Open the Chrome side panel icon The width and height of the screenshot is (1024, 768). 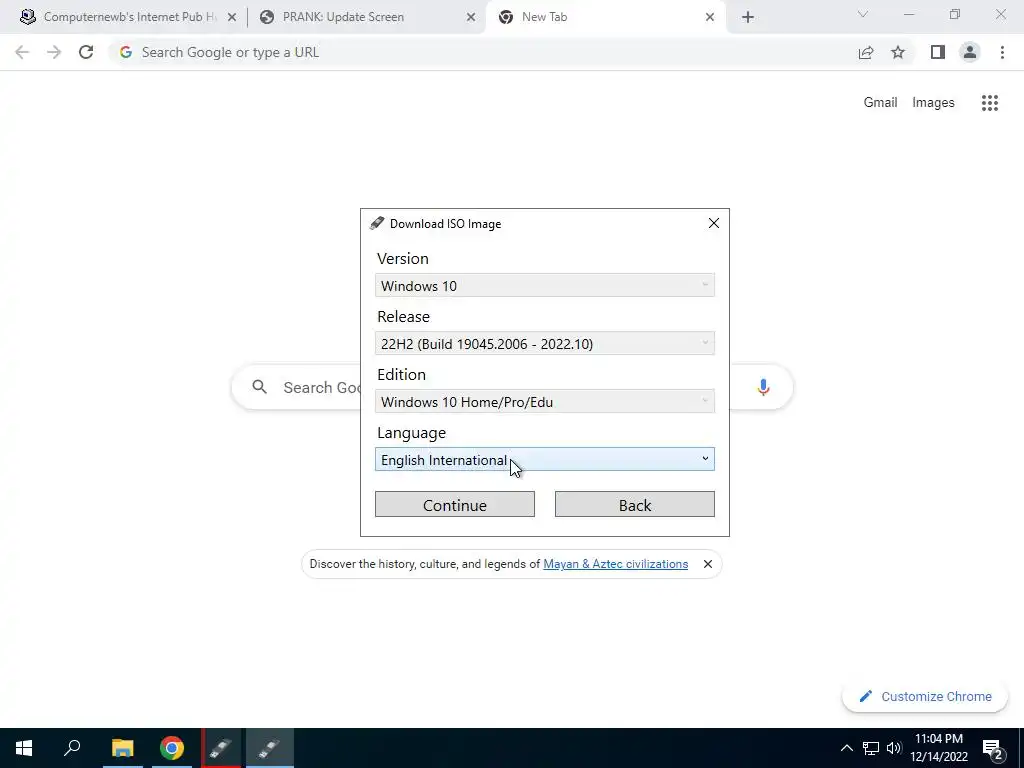point(938,52)
